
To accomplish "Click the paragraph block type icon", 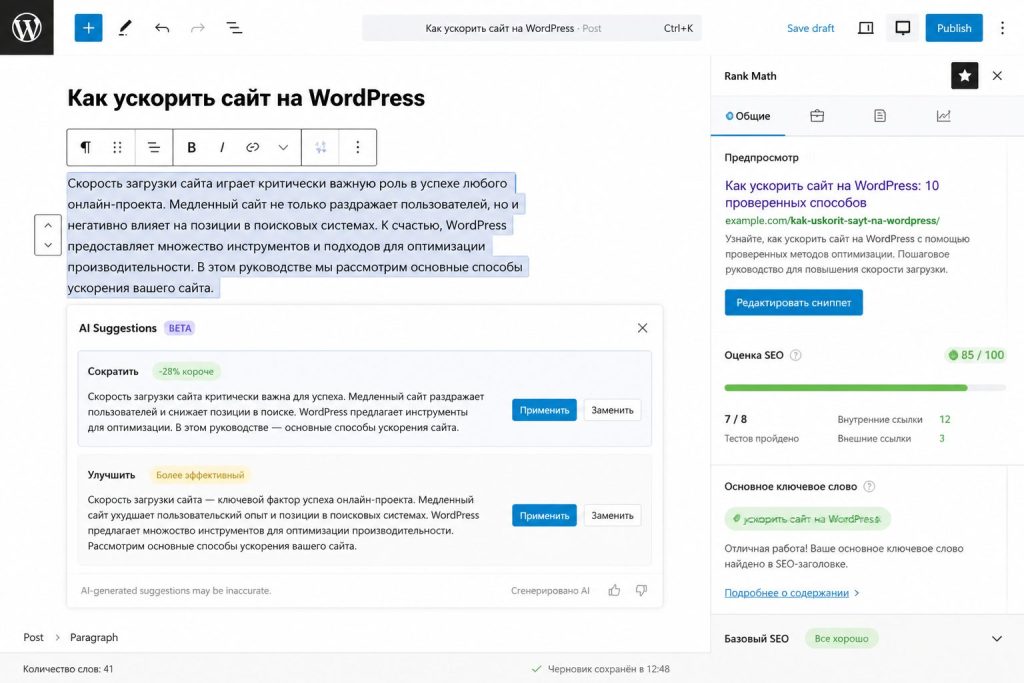I will (86, 147).
